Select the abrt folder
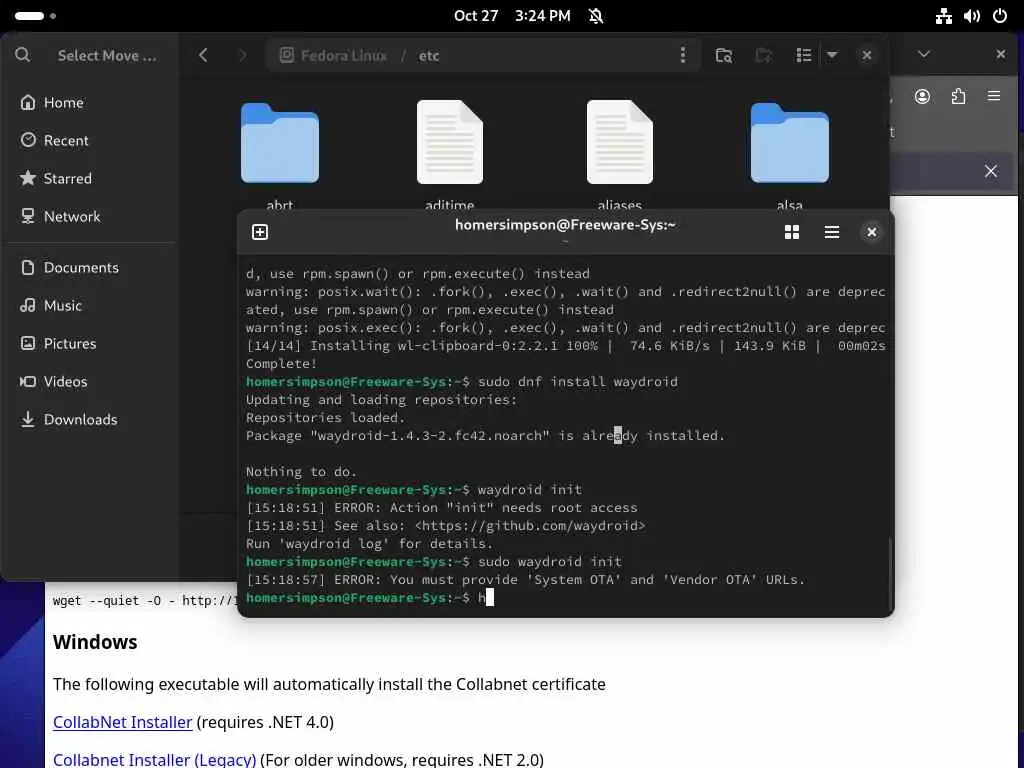Viewport: 1024px width, 768px height. [x=280, y=144]
